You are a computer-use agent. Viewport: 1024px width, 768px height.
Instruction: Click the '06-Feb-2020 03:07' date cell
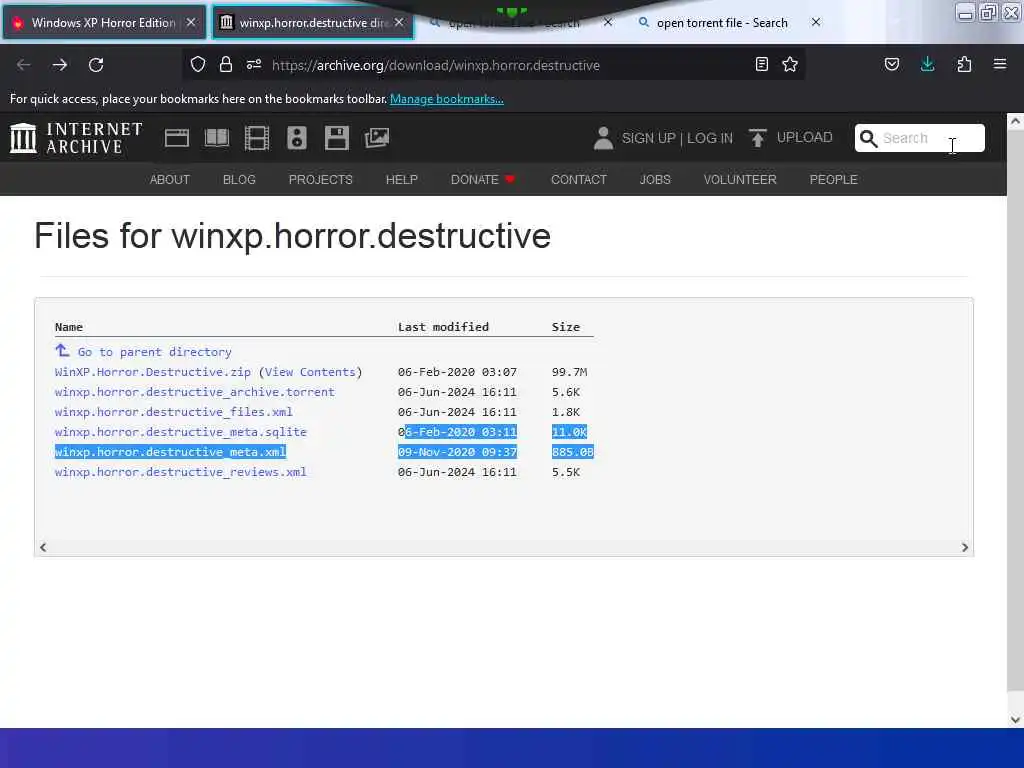(x=457, y=372)
